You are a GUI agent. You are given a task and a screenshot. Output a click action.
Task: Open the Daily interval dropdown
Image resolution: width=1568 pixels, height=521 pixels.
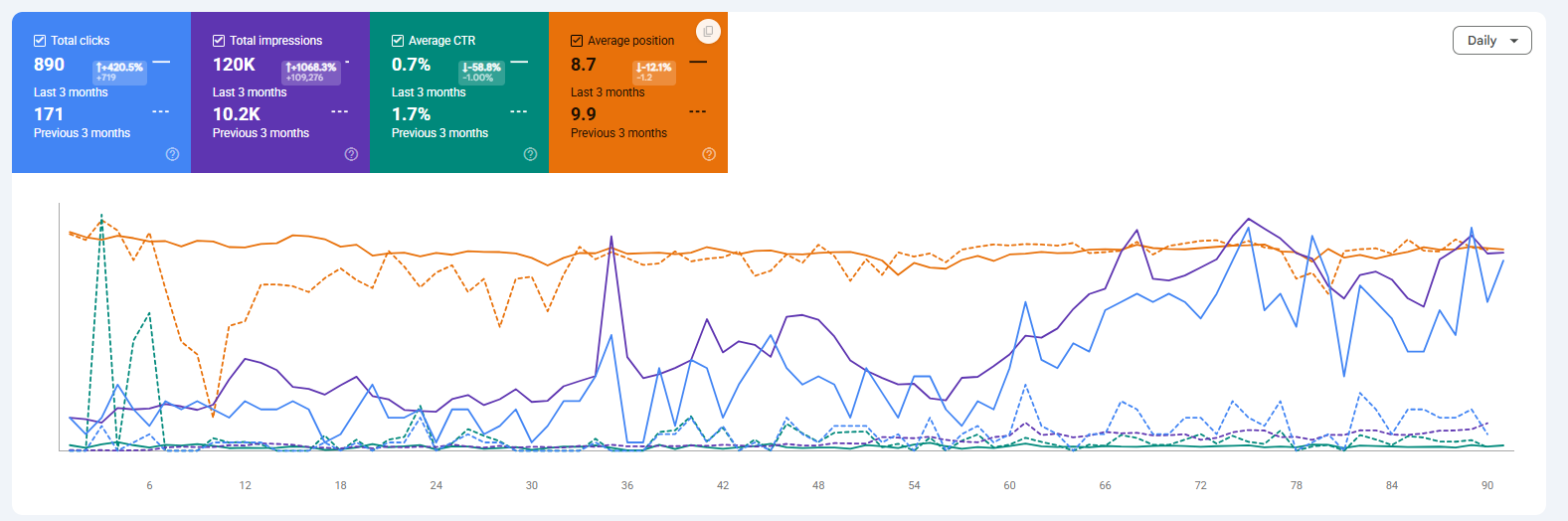coord(1491,41)
